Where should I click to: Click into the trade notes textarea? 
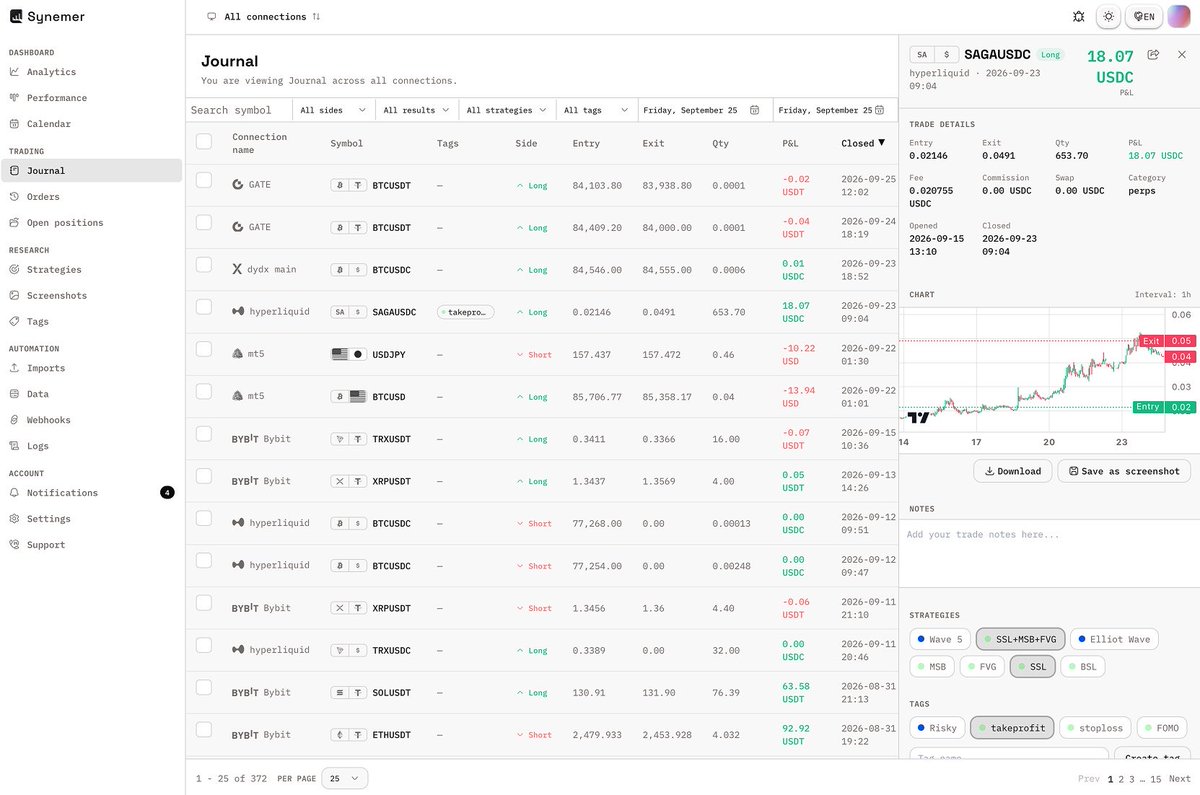click(x=1049, y=554)
